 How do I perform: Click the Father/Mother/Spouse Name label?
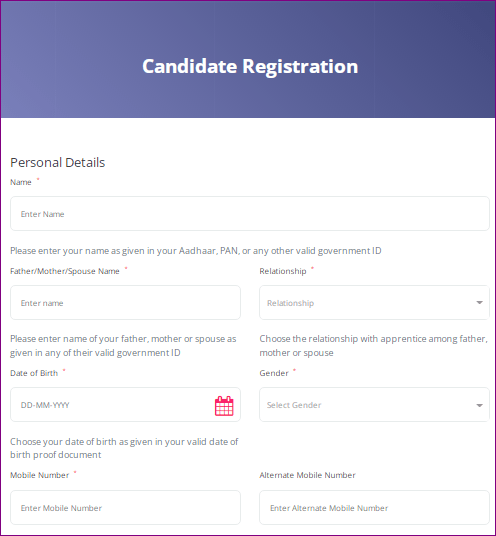coord(65,271)
